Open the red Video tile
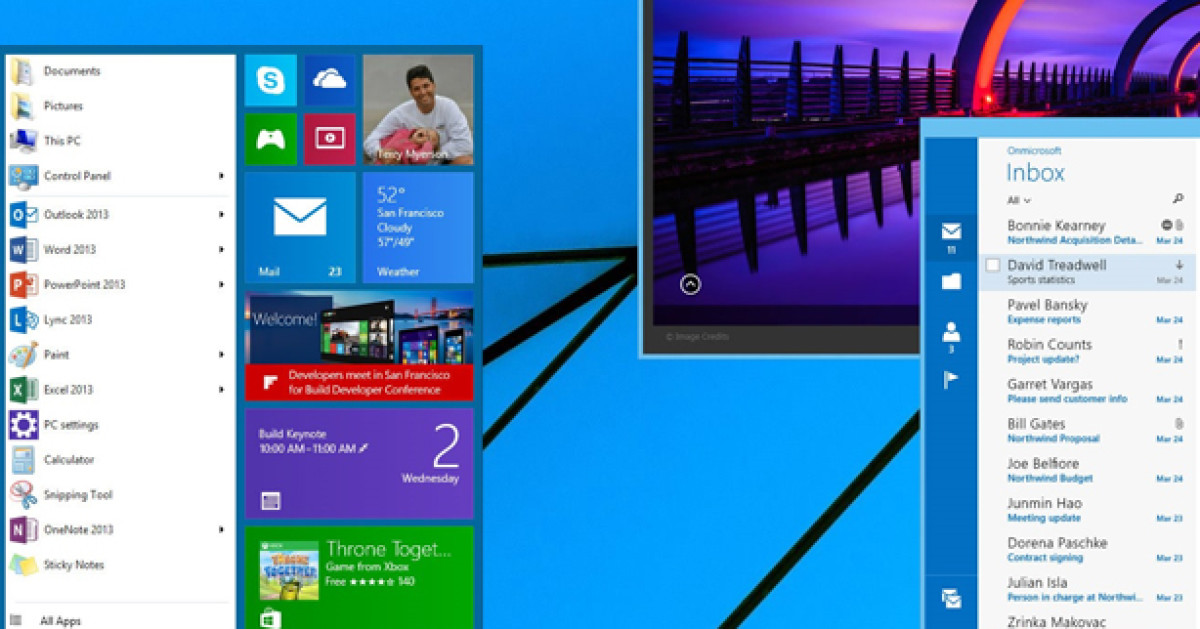Viewport: 1200px width, 629px height. pyautogui.click(x=330, y=139)
